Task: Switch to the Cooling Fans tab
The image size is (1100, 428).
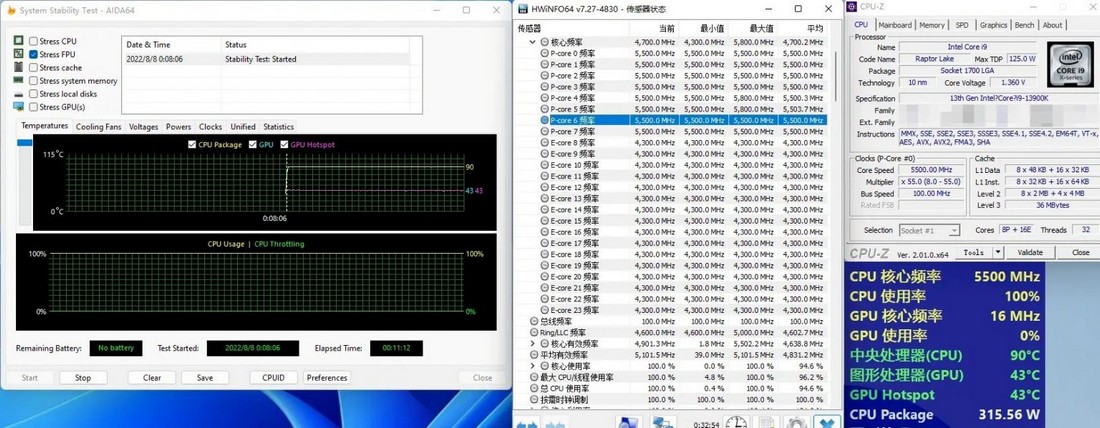Action: pyautogui.click(x=98, y=127)
